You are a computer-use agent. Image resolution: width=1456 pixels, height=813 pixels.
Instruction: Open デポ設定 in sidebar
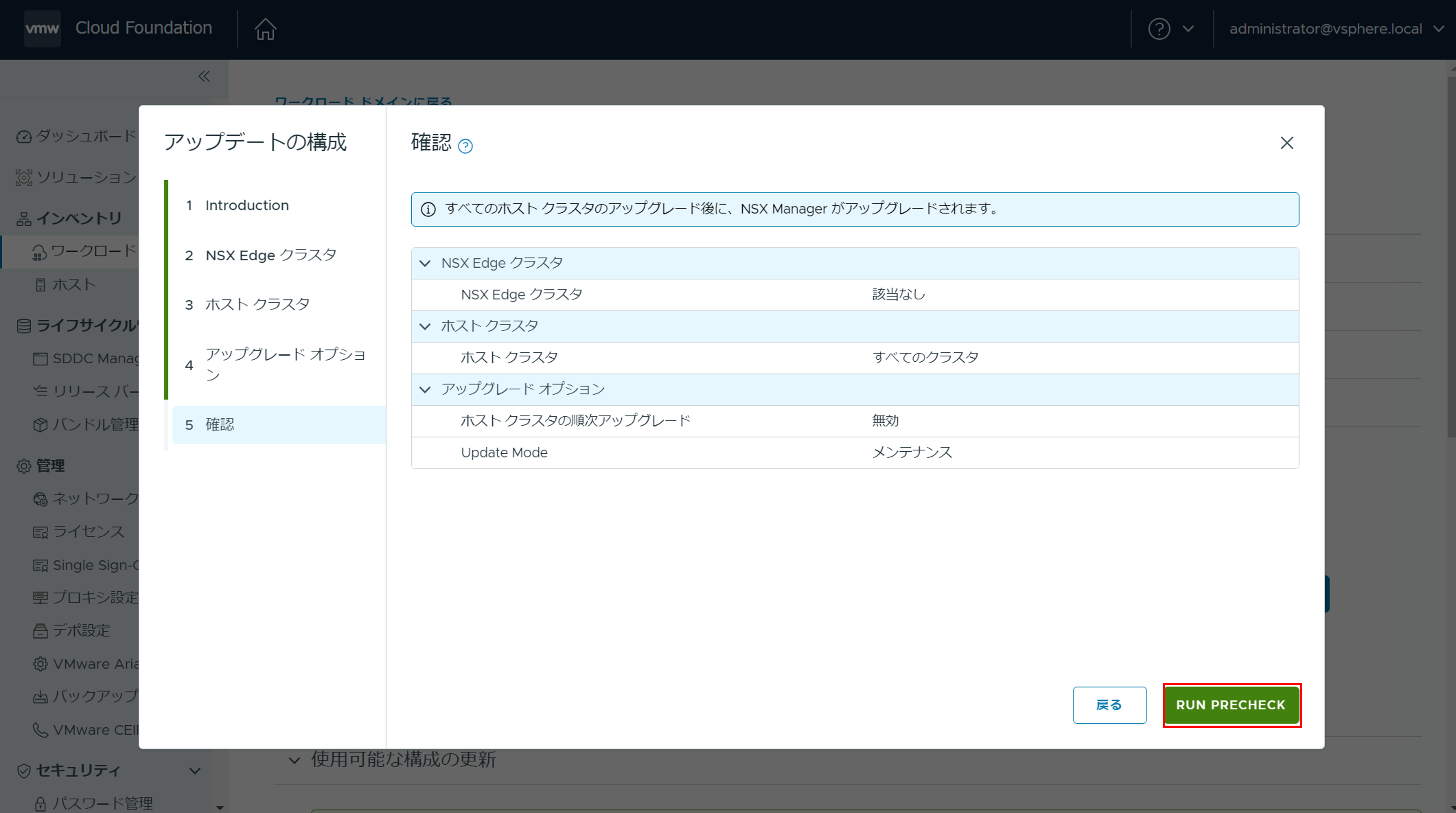72,630
